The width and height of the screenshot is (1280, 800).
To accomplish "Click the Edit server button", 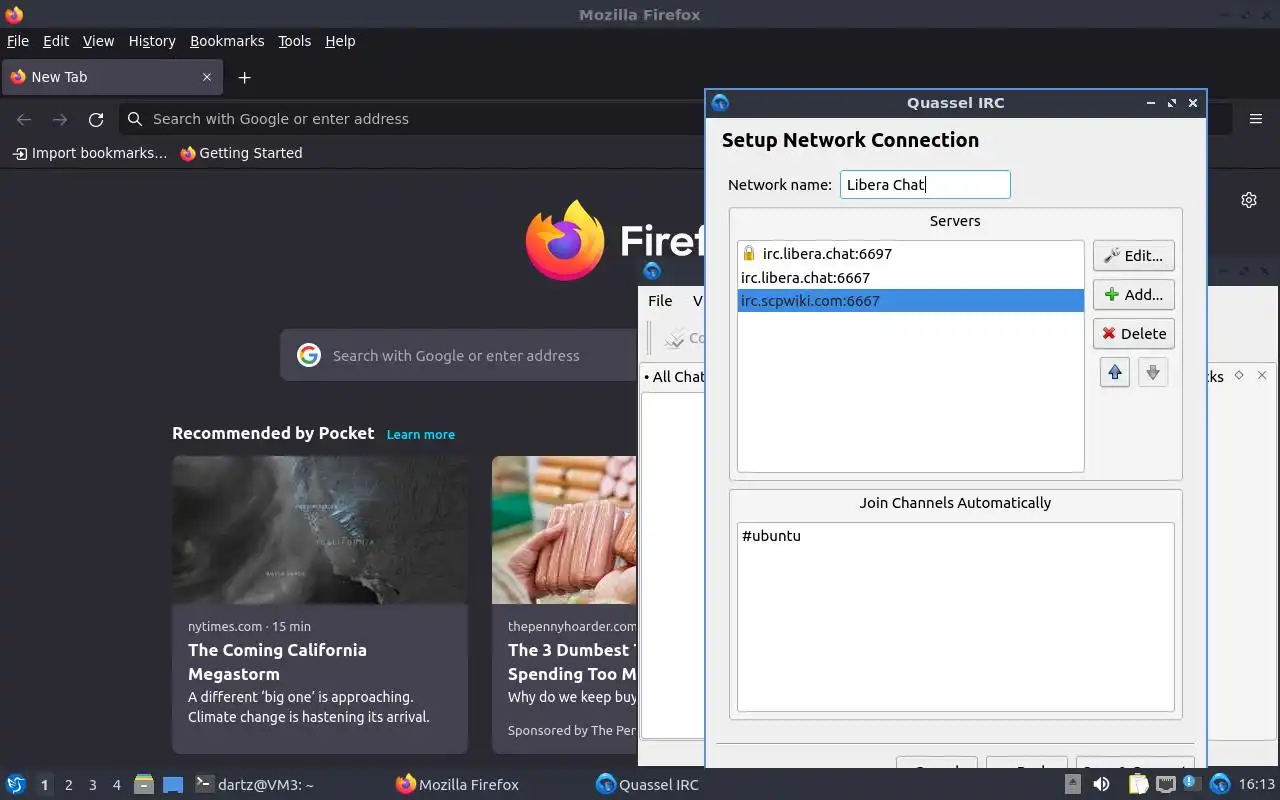I will click(x=1133, y=256).
